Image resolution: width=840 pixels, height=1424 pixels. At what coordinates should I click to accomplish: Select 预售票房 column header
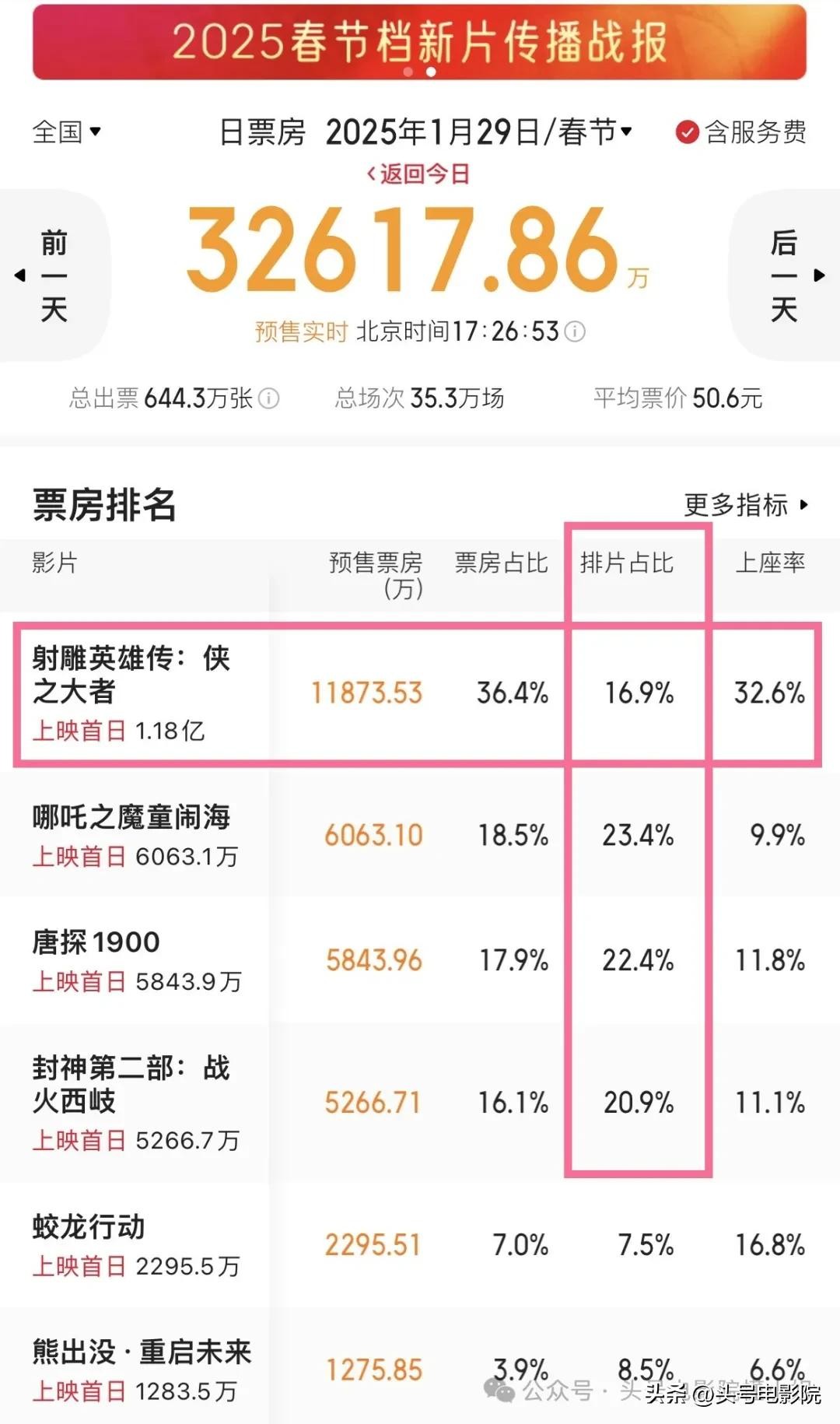[376, 573]
